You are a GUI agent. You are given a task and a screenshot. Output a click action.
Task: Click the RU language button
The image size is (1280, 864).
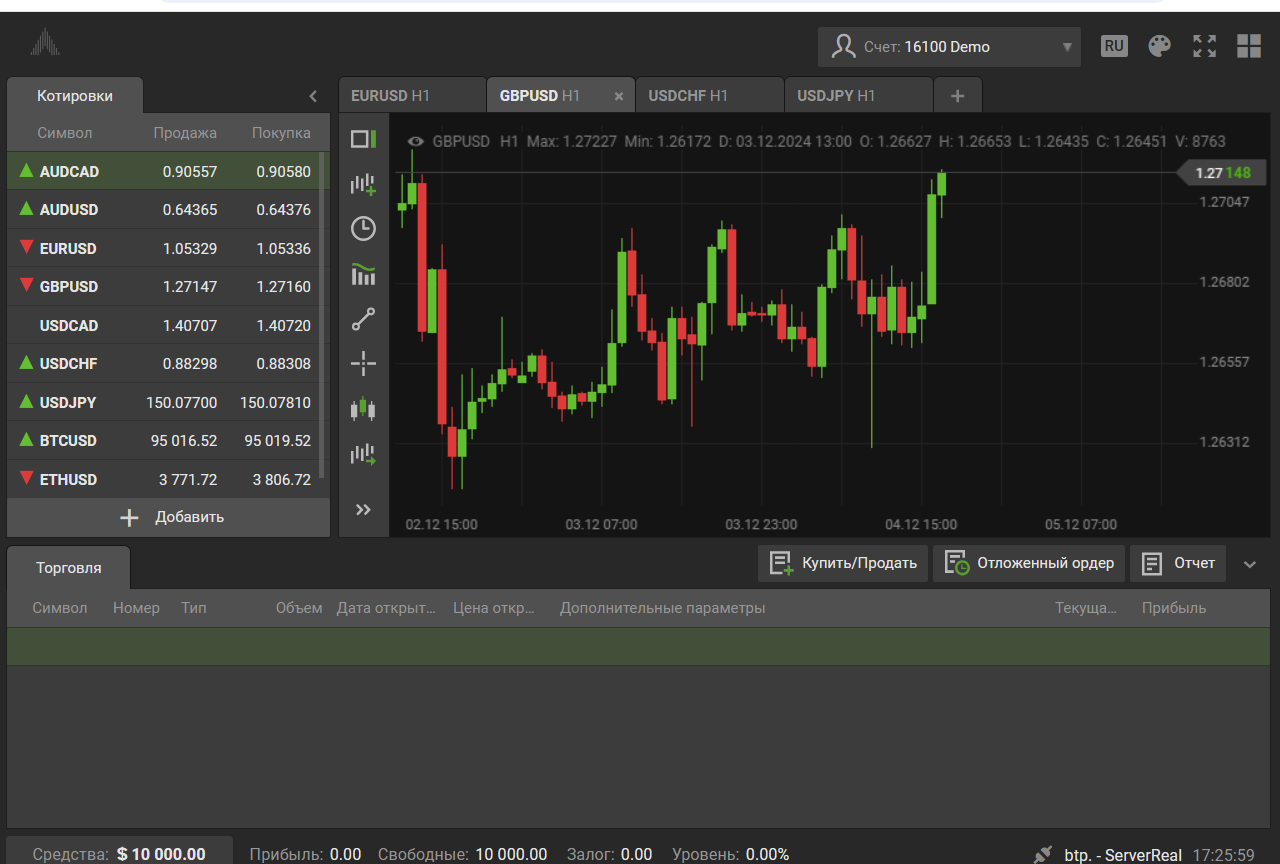[1114, 46]
